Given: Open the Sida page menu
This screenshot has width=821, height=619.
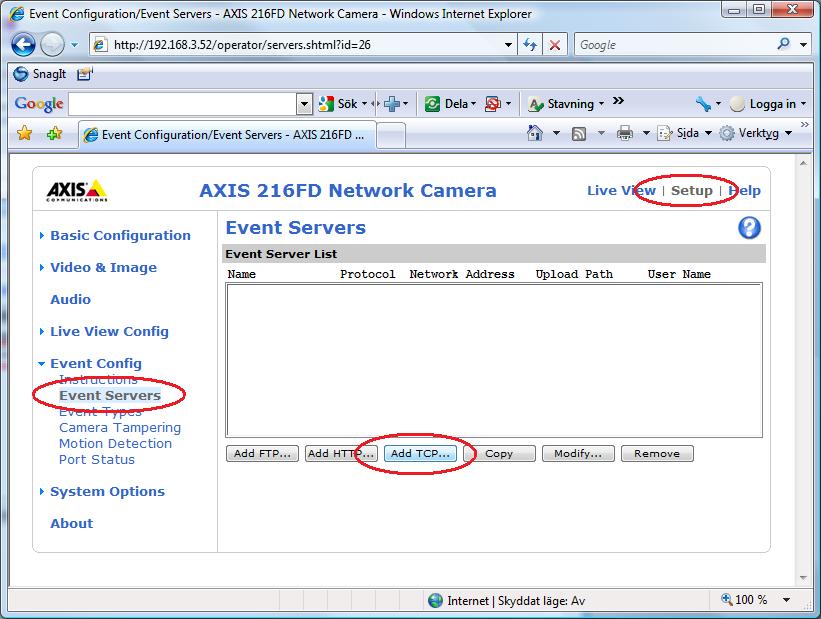Looking at the screenshot, I should point(684,133).
